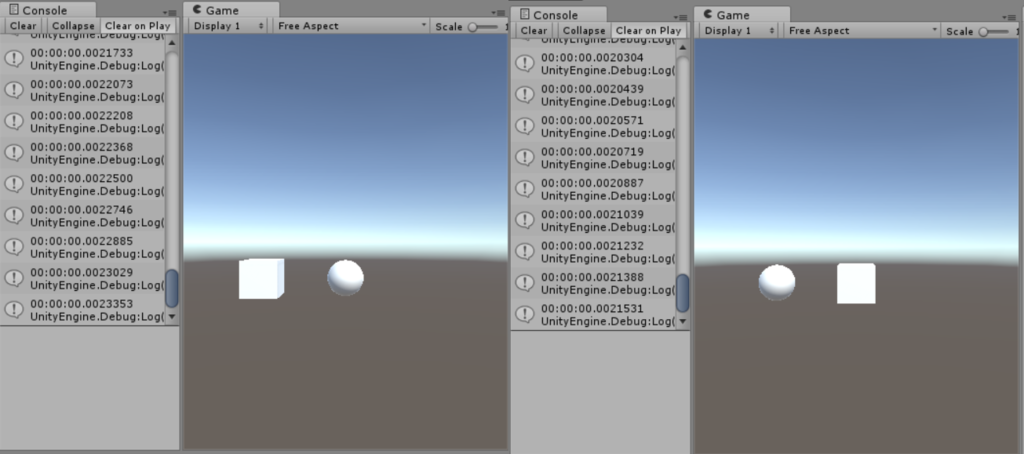Select the right Console tab

coord(558,14)
